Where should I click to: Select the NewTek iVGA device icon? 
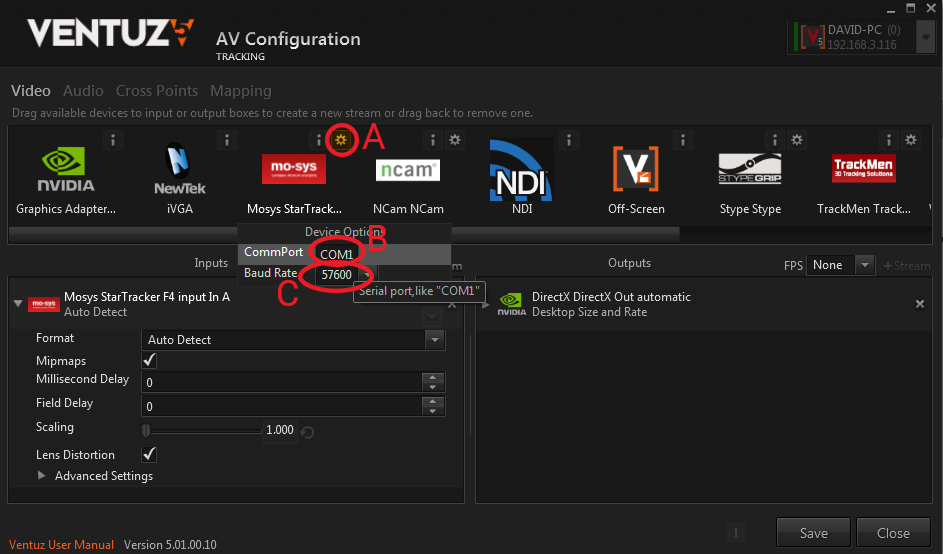coord(180,169)
